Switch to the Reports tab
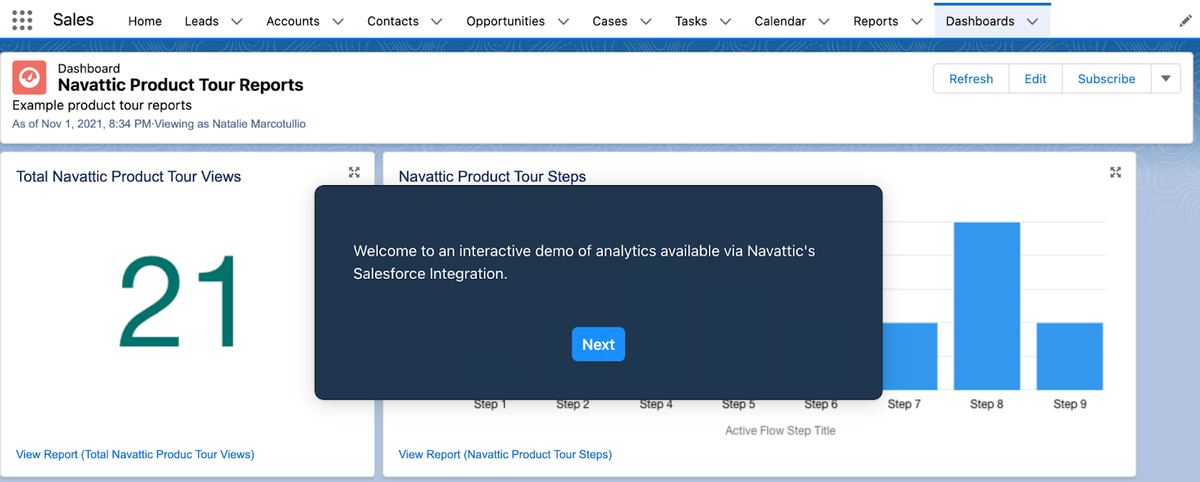The width and height of the screenshot is (1200, 482). tap(876, 21)
